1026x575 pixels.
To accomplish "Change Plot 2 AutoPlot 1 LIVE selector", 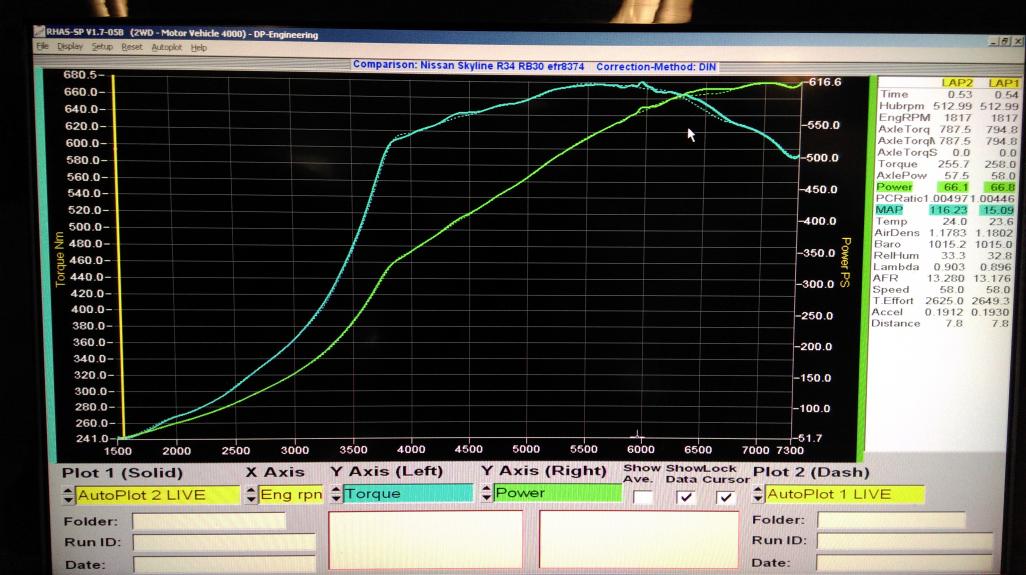I will coord(840,494).
